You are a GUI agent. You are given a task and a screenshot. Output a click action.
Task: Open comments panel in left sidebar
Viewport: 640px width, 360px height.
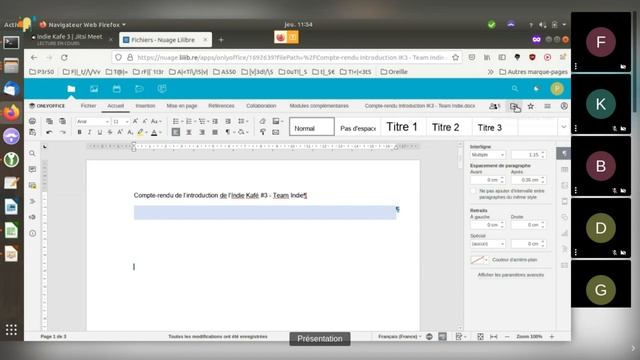click(x=32, y=169)
